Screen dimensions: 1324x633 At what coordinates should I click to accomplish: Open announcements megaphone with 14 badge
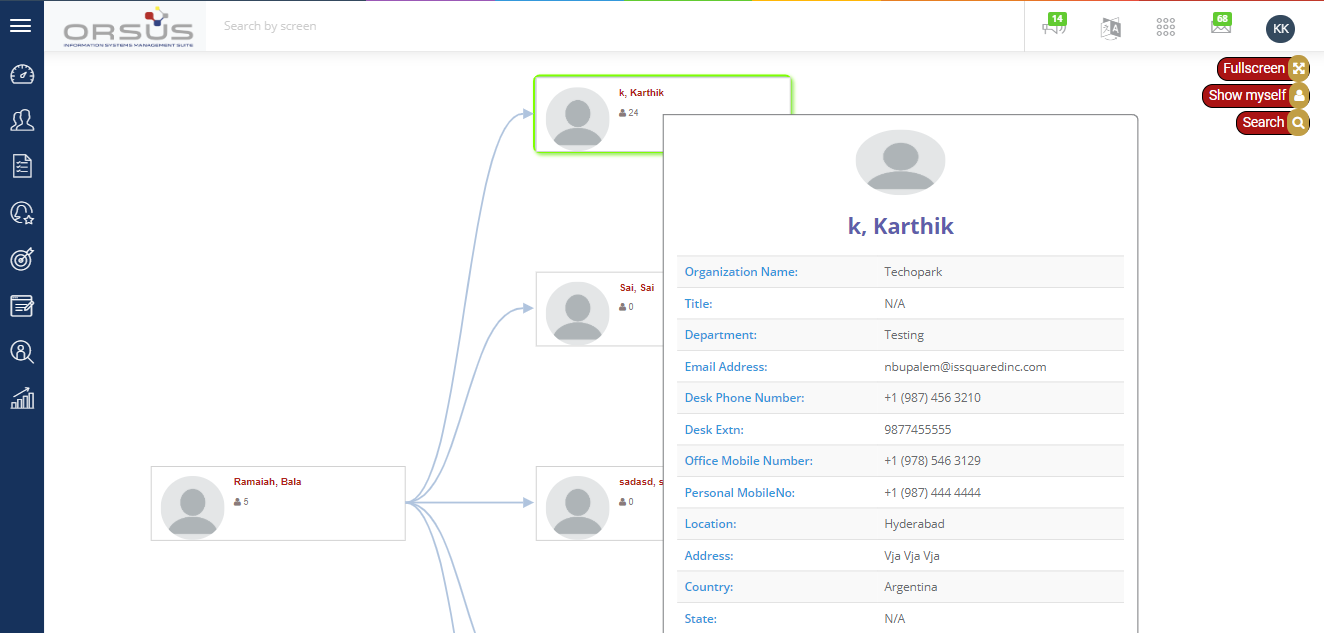[1054, 27]
